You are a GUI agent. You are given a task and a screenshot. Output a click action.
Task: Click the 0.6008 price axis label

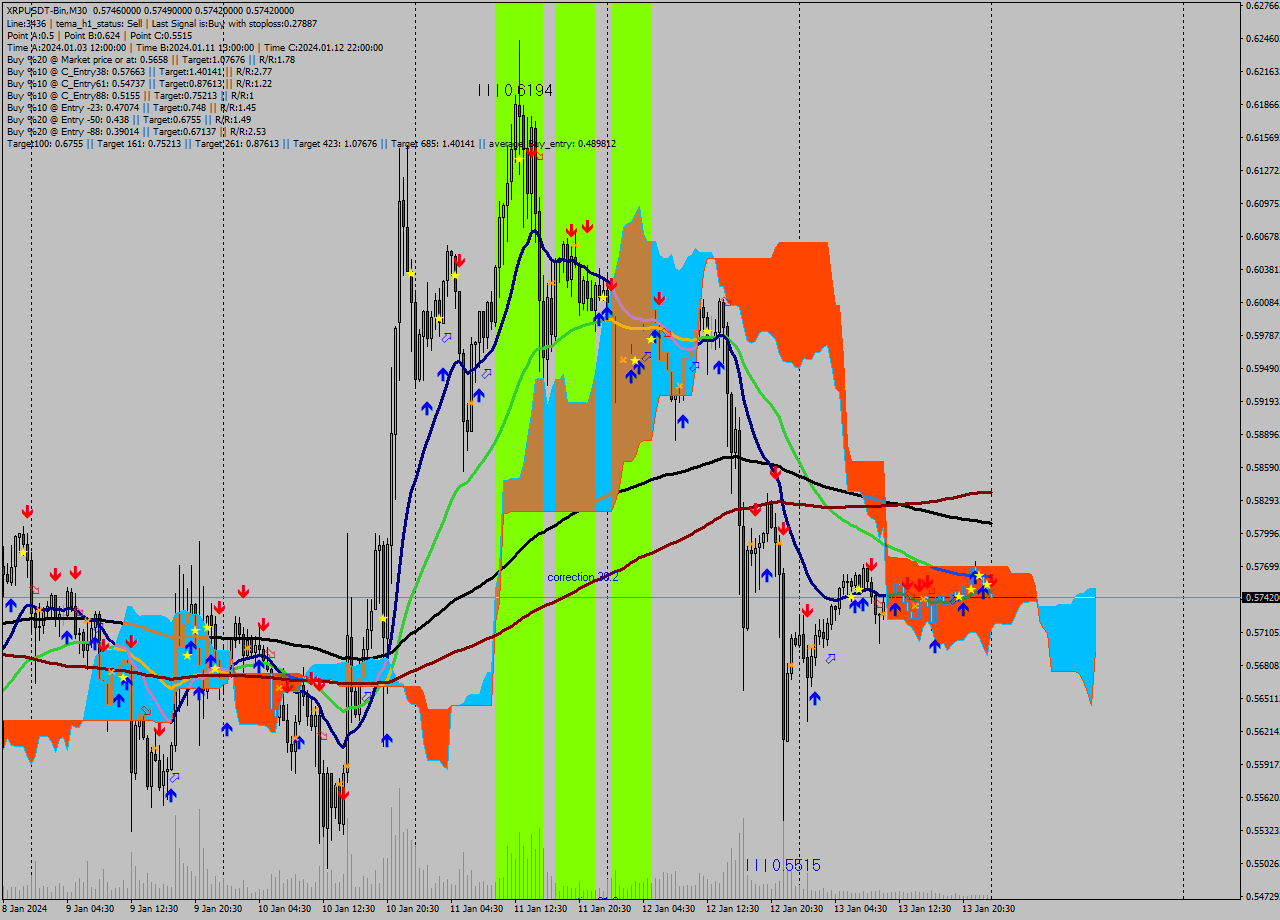[x=1262, y=302]
